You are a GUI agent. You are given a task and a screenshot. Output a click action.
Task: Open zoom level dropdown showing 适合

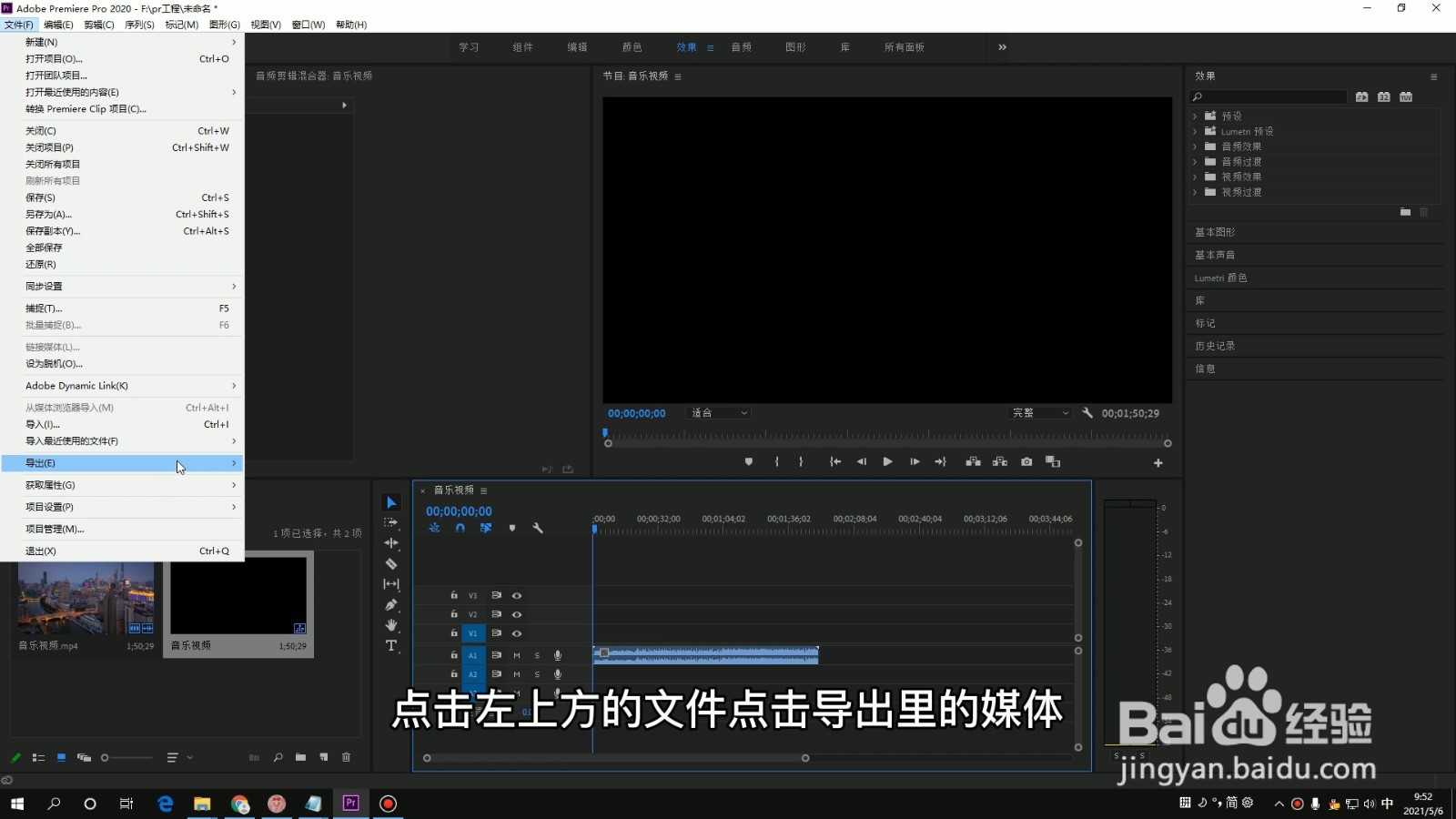tap(719, 413)
